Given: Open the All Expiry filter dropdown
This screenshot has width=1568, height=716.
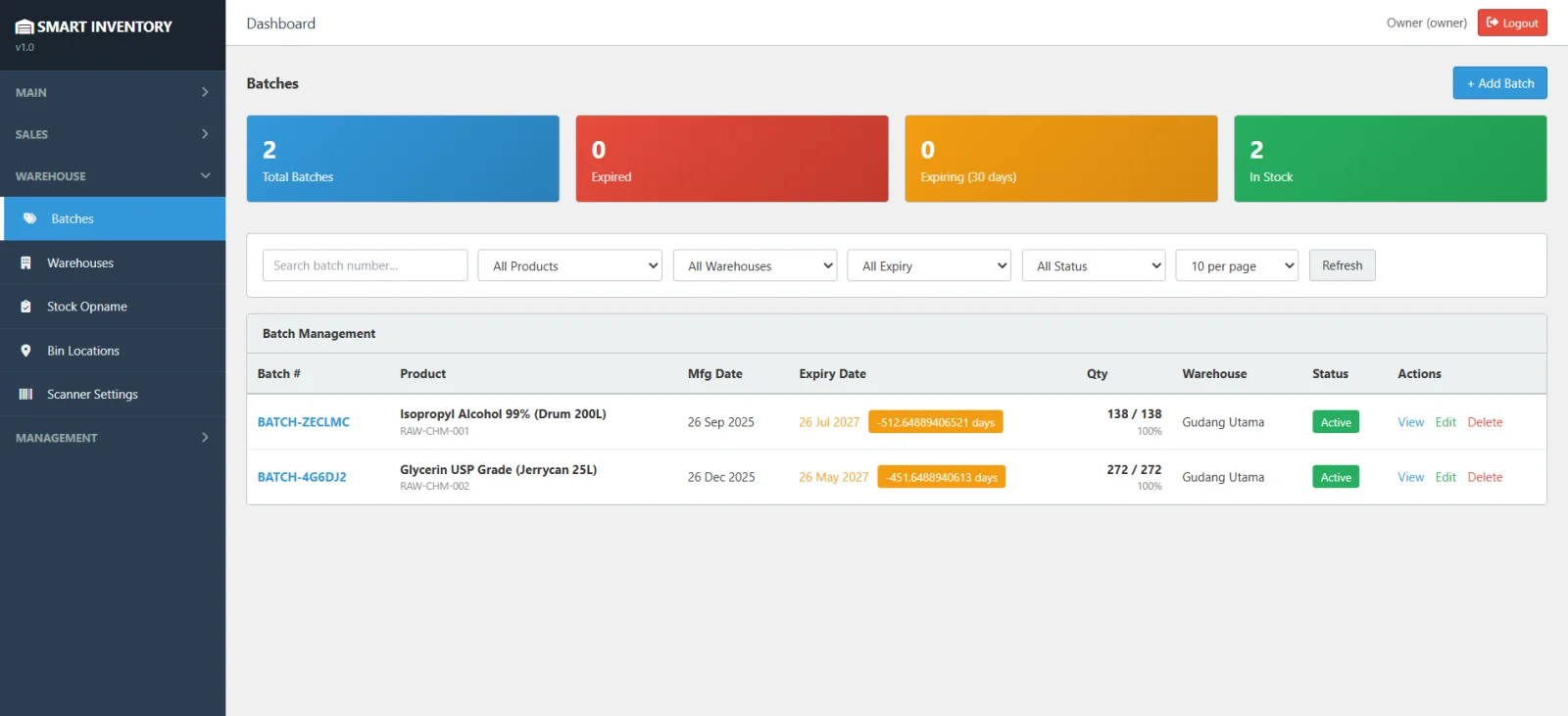Looking at the screenshot, I should [928, 265].
